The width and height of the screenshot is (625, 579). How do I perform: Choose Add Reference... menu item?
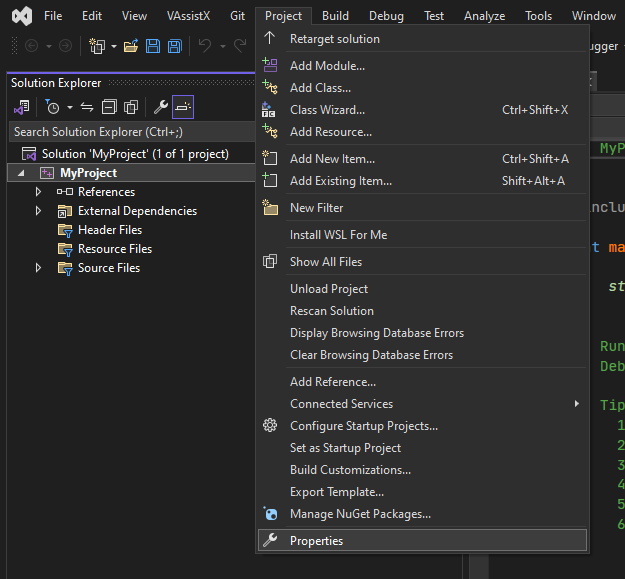tap(423, 382)
